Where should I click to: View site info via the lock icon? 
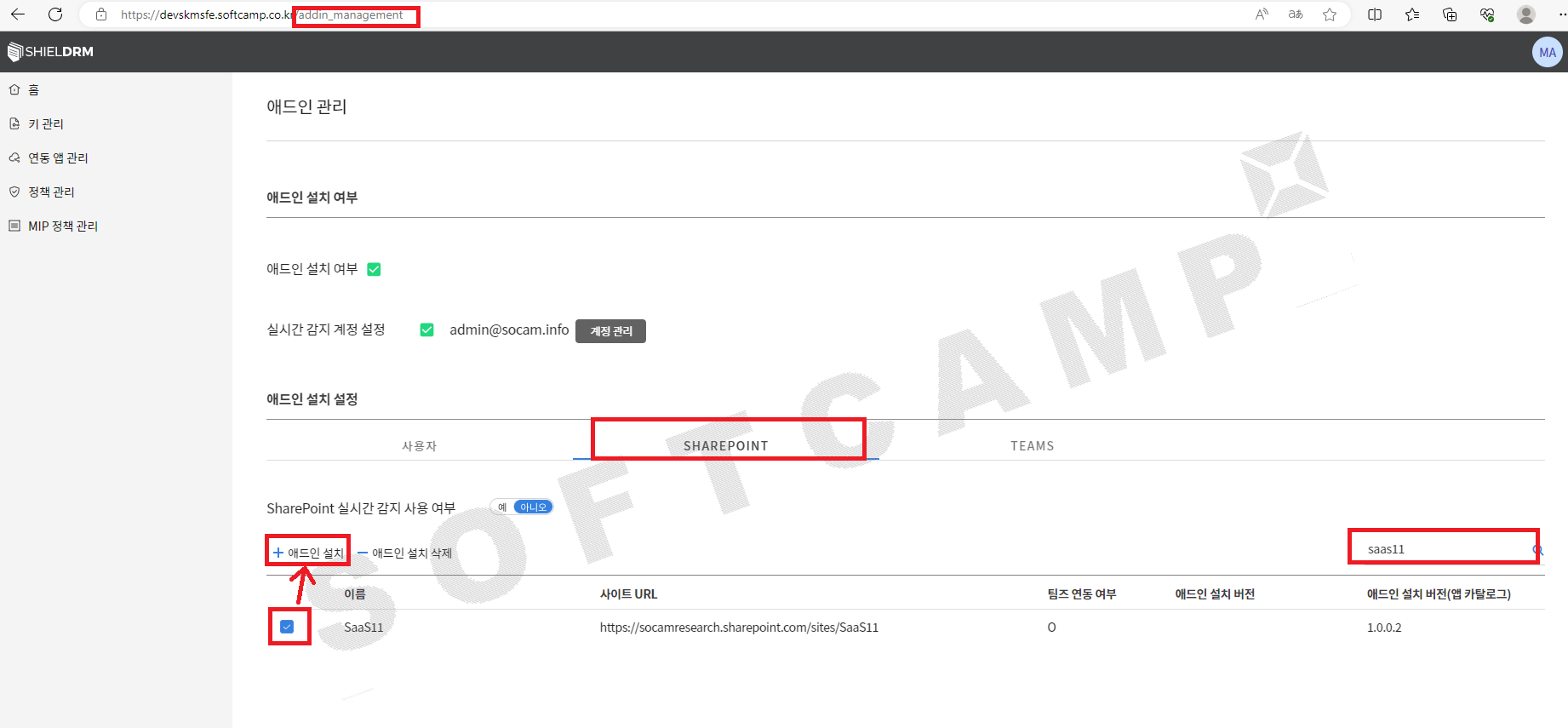[x=101, y=14]
